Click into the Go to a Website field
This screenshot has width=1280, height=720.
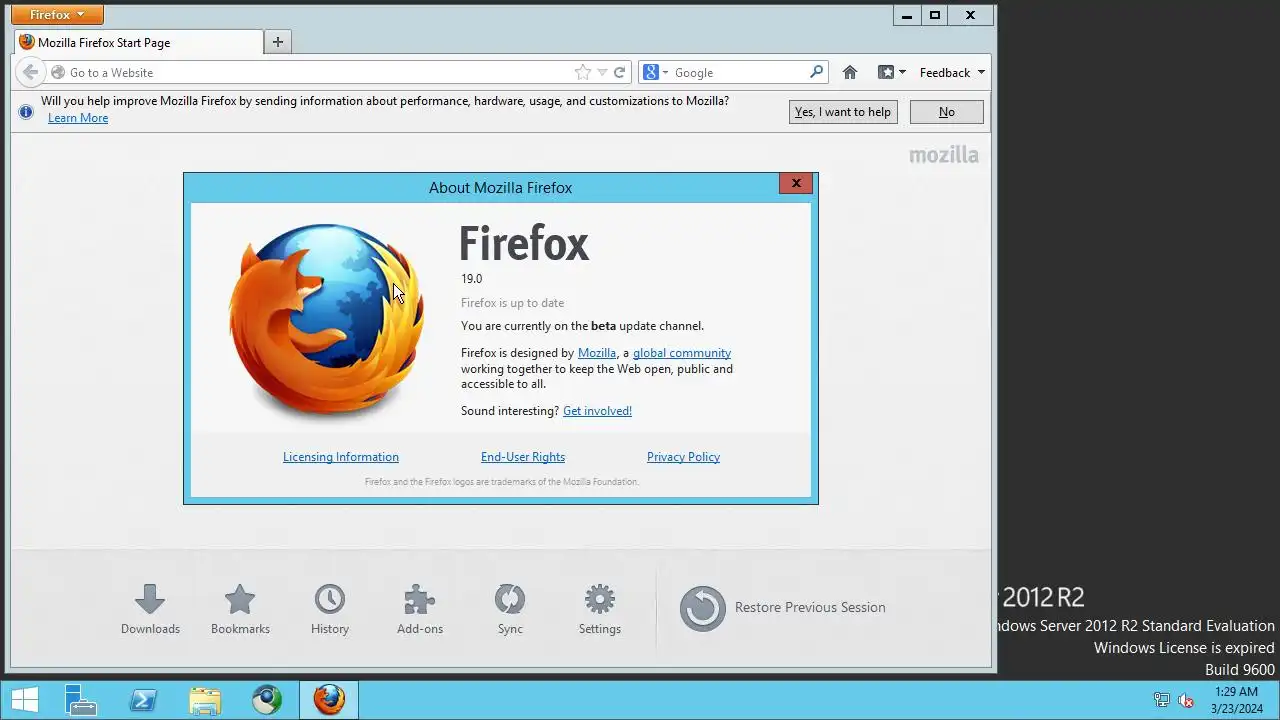(x=320, y=72)
